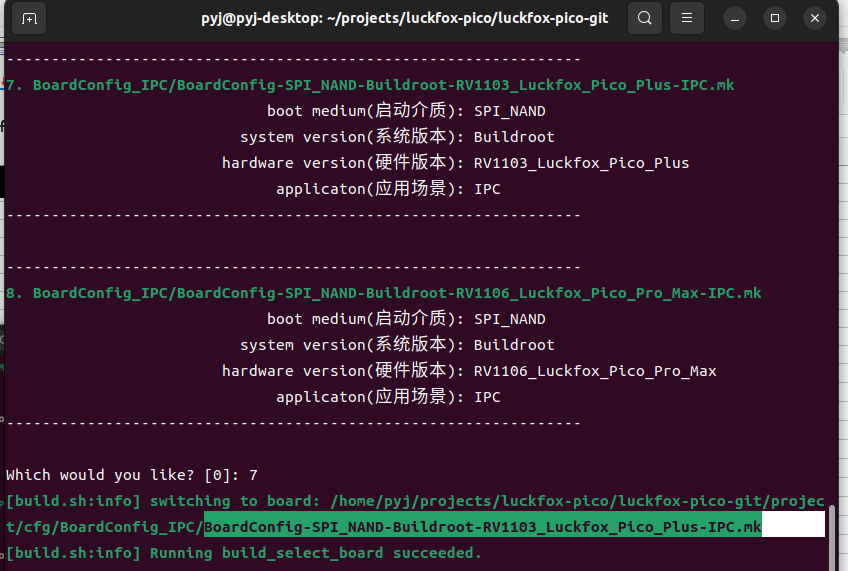
Task: Click 'boot medium' SPI_NAND line under option 8
Action: click(x=406, y=319)
